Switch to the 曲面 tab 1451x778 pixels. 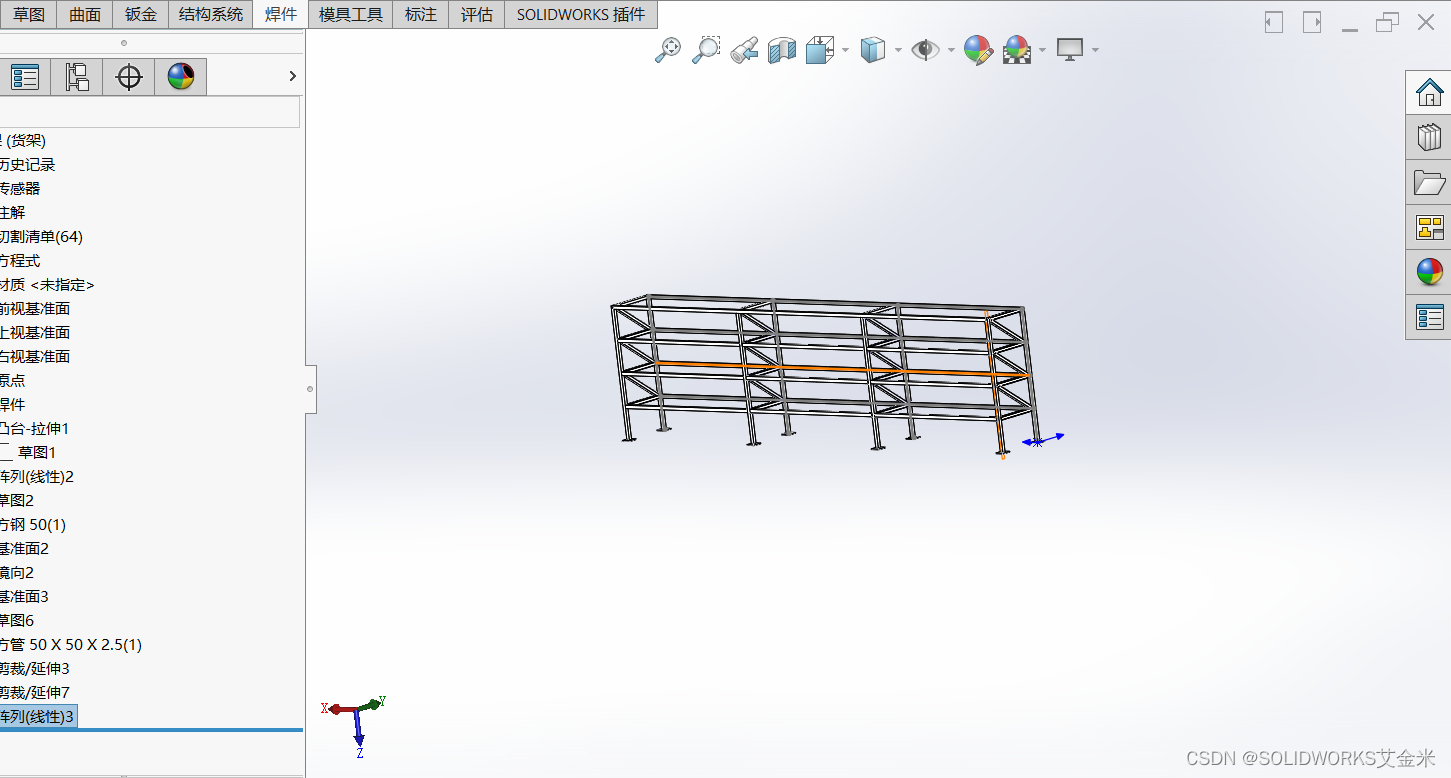point(85,15)
